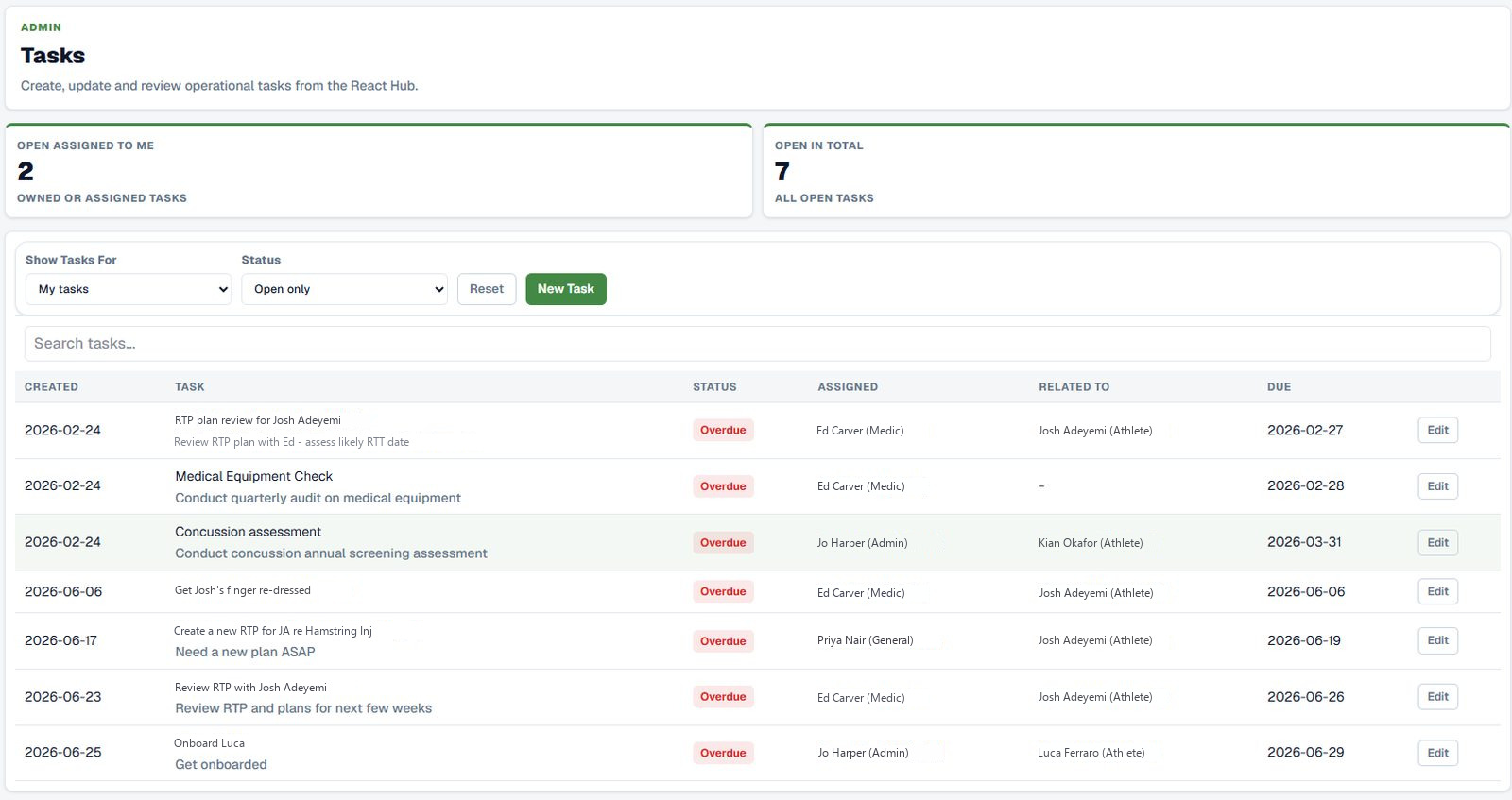Click 'Get onboarded' description text
Screen dimensions: 1512x800
pyautogui.click(x=220, y=764)
